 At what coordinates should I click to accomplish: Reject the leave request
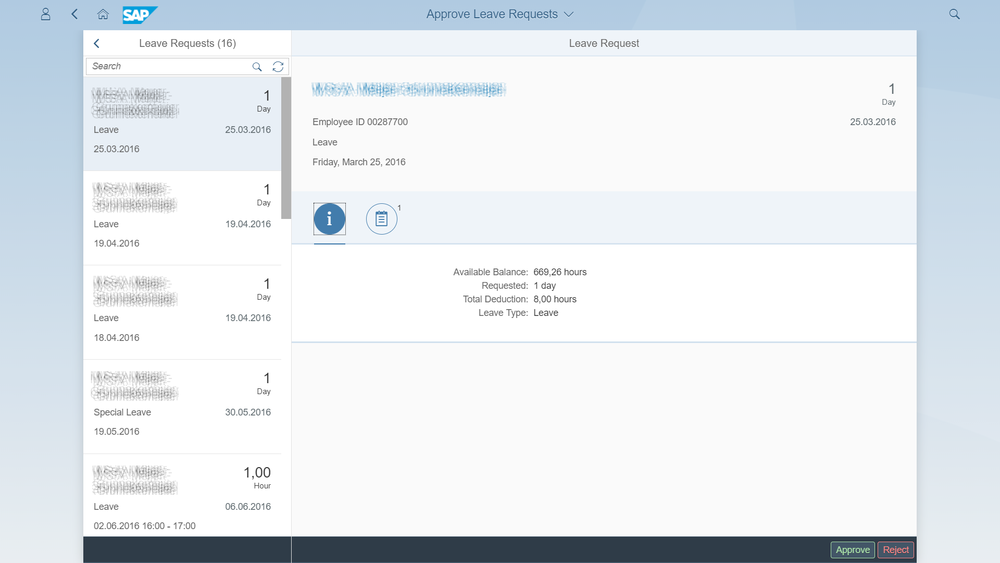point(895,550)
